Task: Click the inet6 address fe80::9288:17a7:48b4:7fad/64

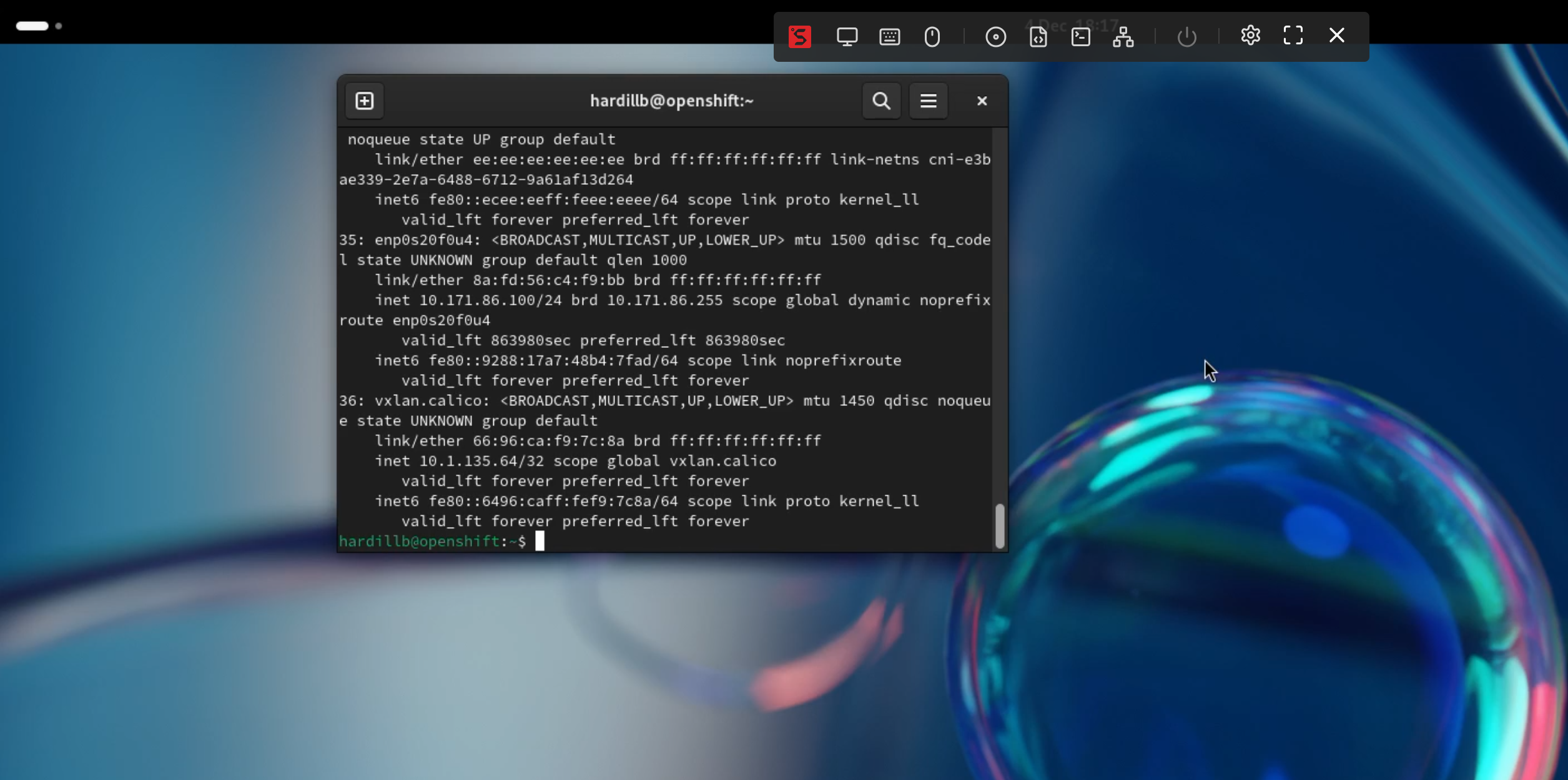Action: (x=553, y=361)
